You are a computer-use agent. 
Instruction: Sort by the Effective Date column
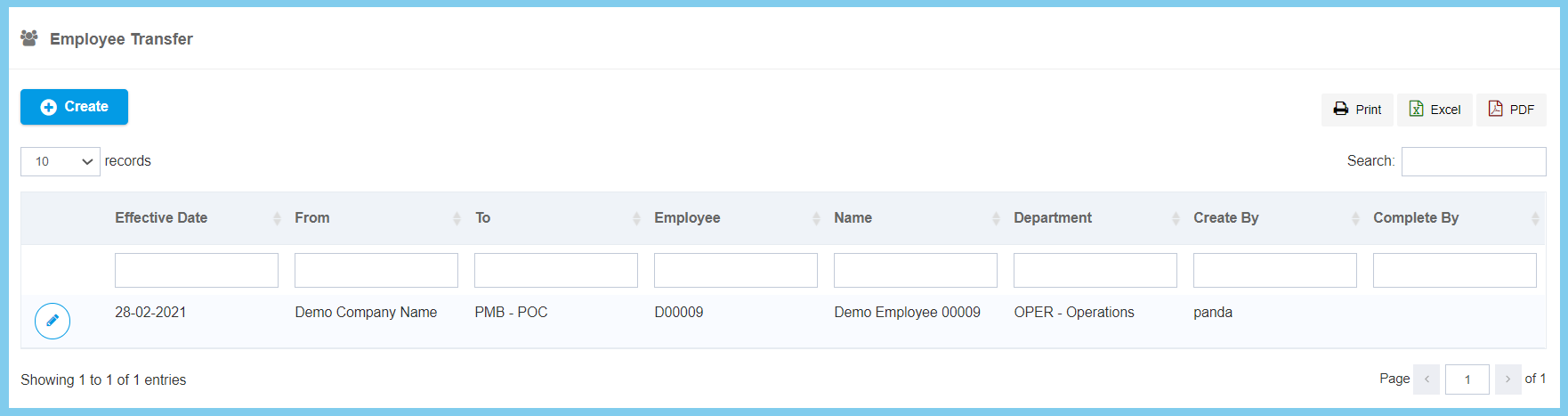tap(161, 218)
